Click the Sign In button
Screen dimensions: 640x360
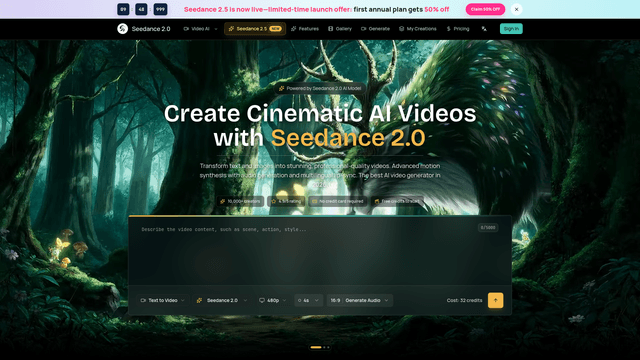511,29
